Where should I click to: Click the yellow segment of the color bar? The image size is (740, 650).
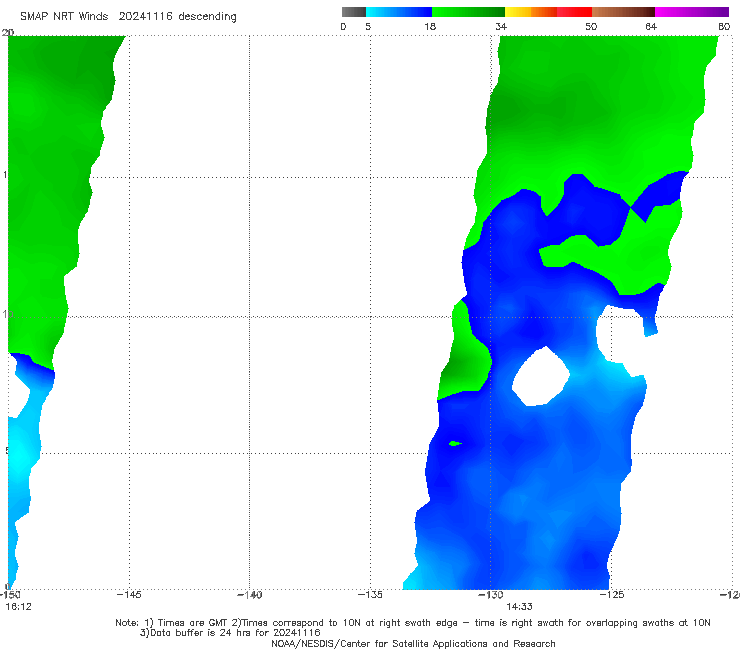tap(518, 12)
